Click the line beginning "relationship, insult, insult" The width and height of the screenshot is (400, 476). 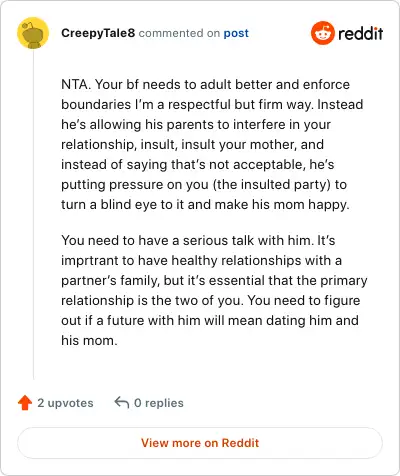pyautogui.click(x=192, y=144)
